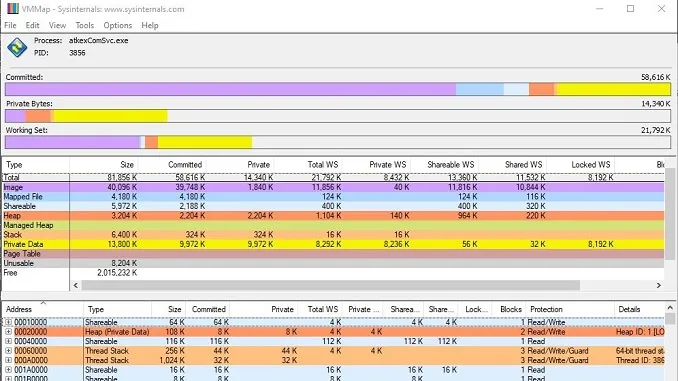Image resolution: width=678 pixels, height=381 pixels.
Task: Click the Free size 2,015,232 K
Action: point(117,273)
